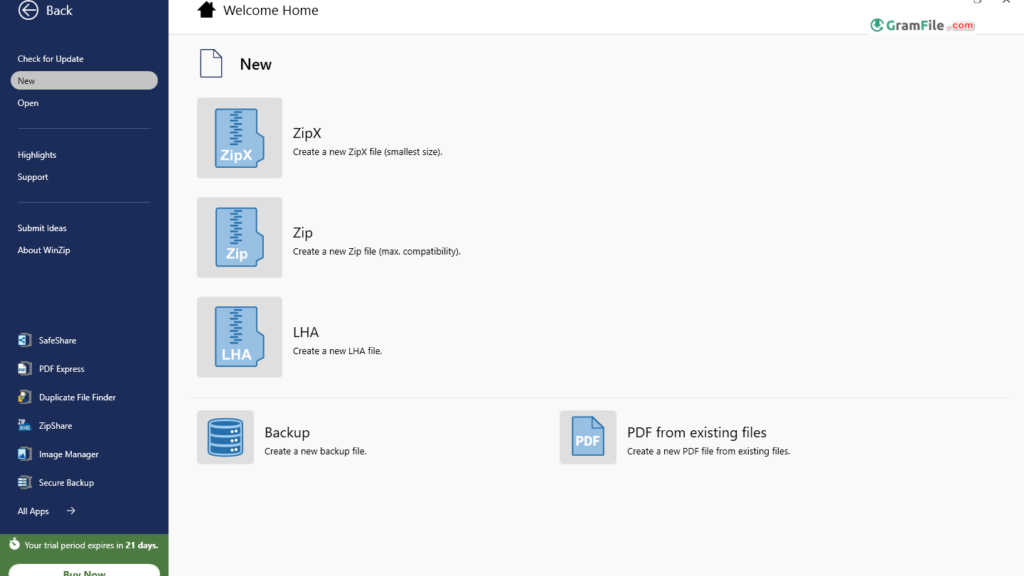This screenshot has width=1024, height=576.
Task: Open Image Manager label
Action: pyautogui.click(x=69, y=454)
